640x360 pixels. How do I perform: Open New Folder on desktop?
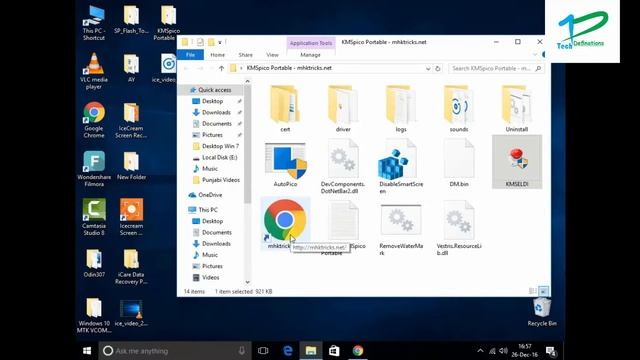click(131, 166)
